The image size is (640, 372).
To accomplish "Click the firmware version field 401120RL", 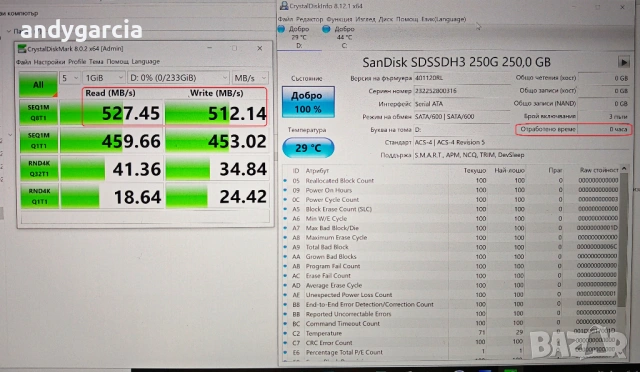I will coord(462,78).
